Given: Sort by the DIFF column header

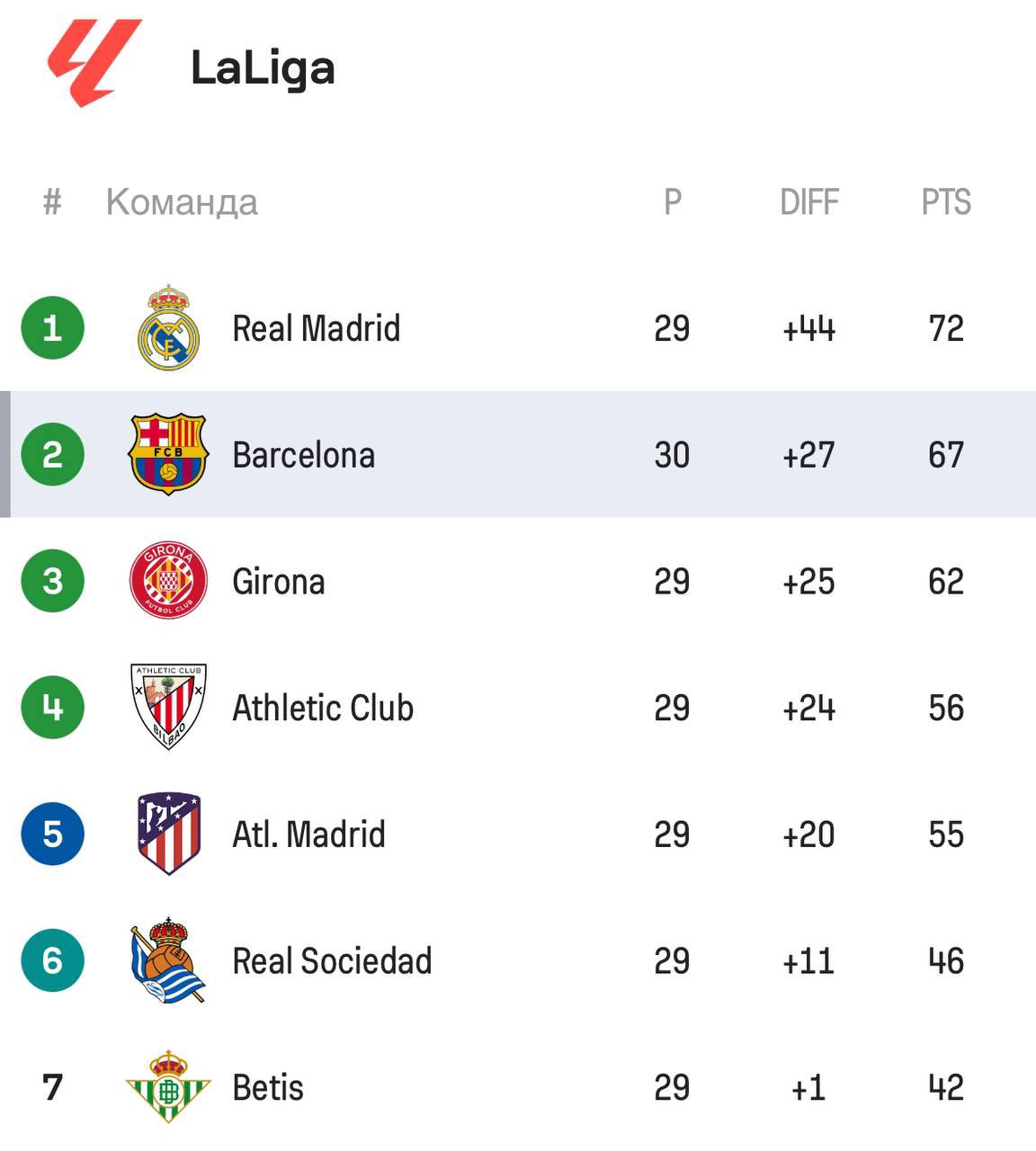Looking at the screenshot, I should (809, 201).
